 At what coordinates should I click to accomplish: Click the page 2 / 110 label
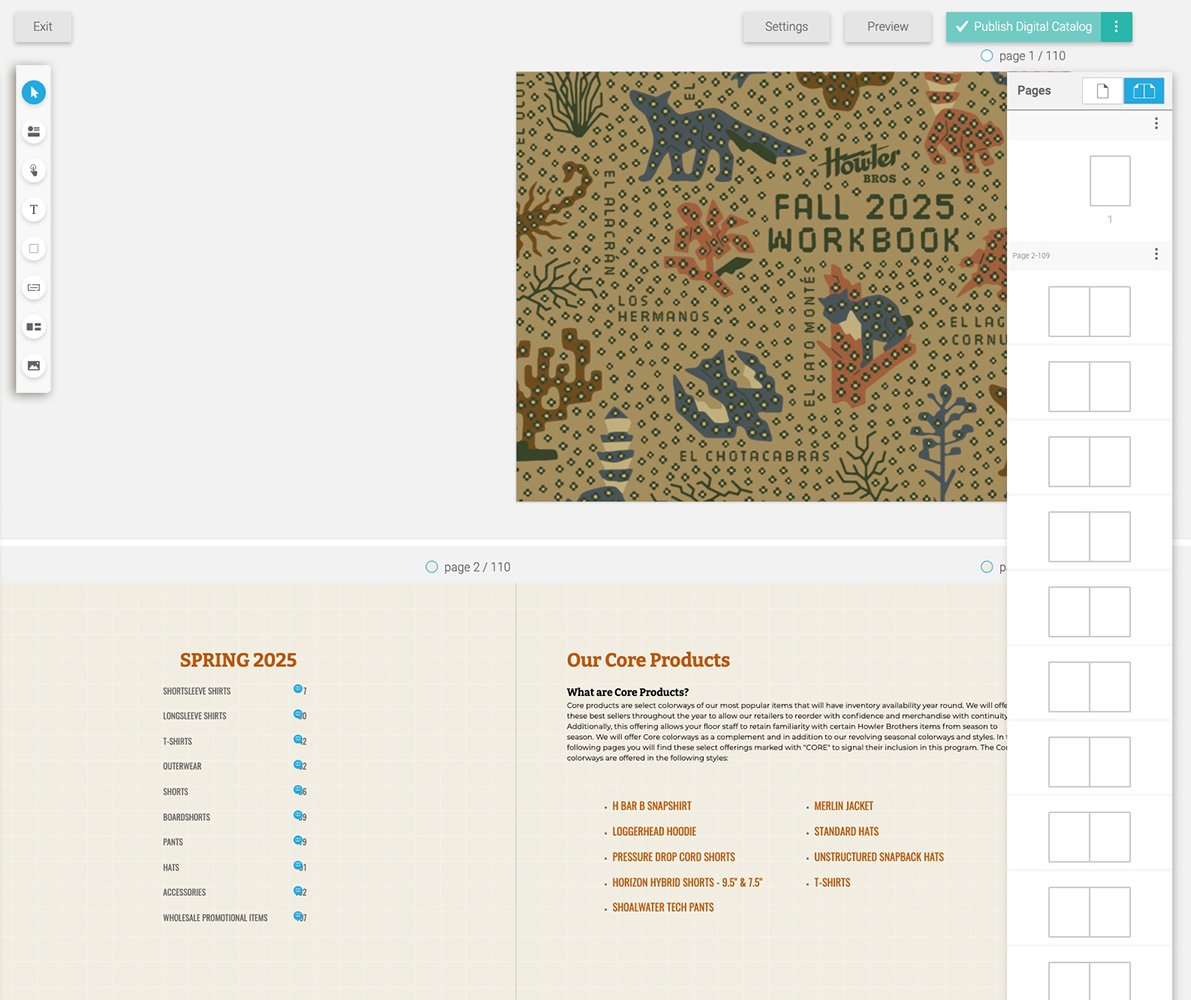[x=477, y=566]
